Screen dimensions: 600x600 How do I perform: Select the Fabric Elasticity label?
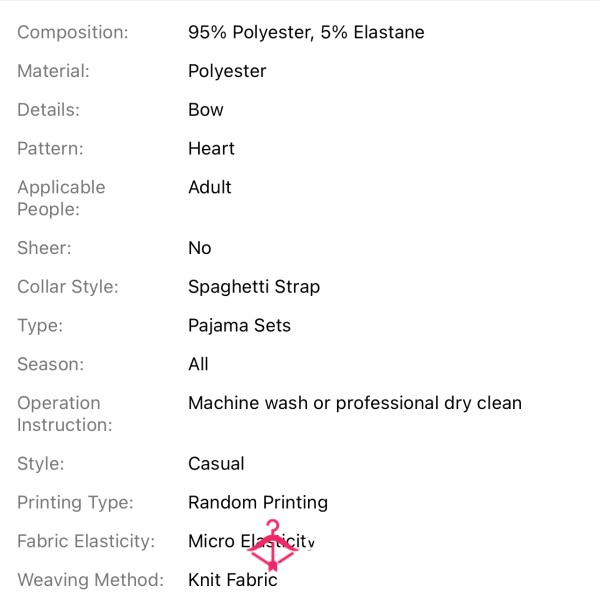click(86, 541)
